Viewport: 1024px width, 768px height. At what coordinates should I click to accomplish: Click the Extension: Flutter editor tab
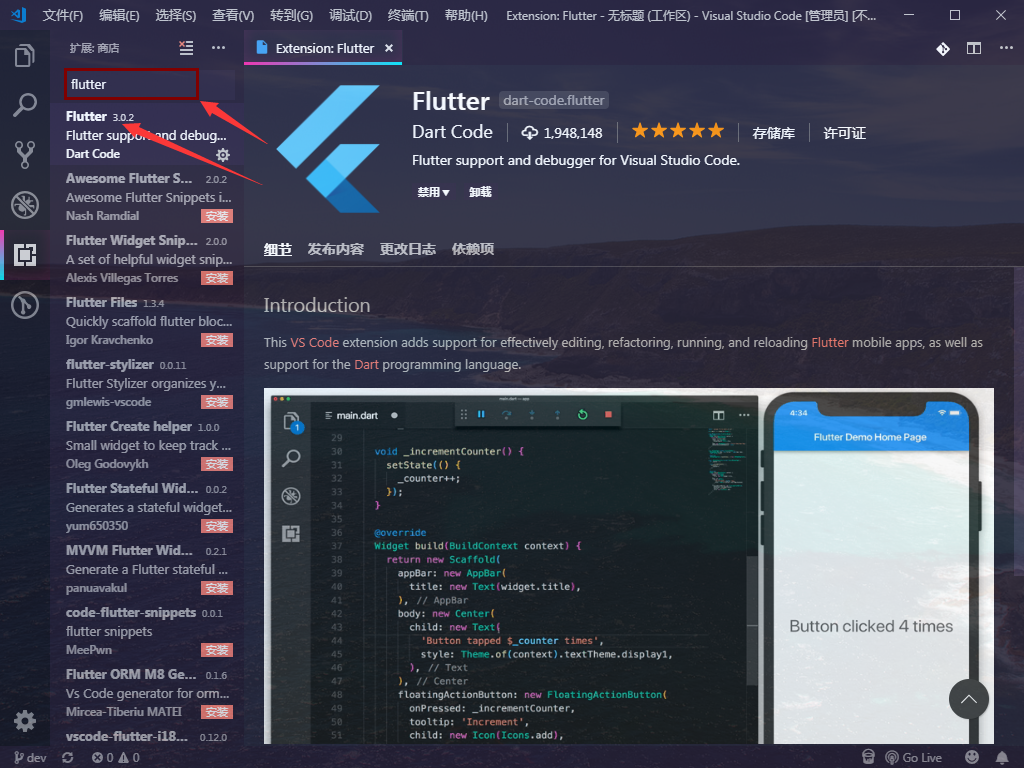pos(323,48)
